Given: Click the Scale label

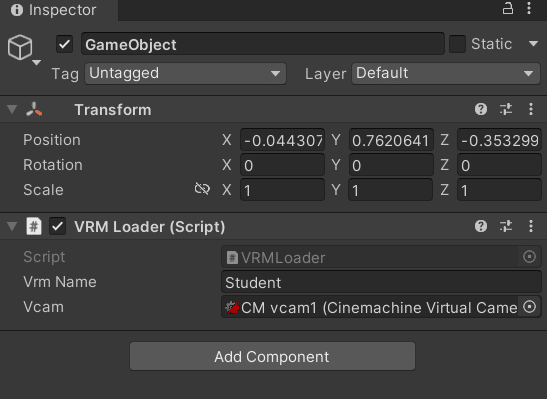Looking at the screenshot, I should [43, 190].
